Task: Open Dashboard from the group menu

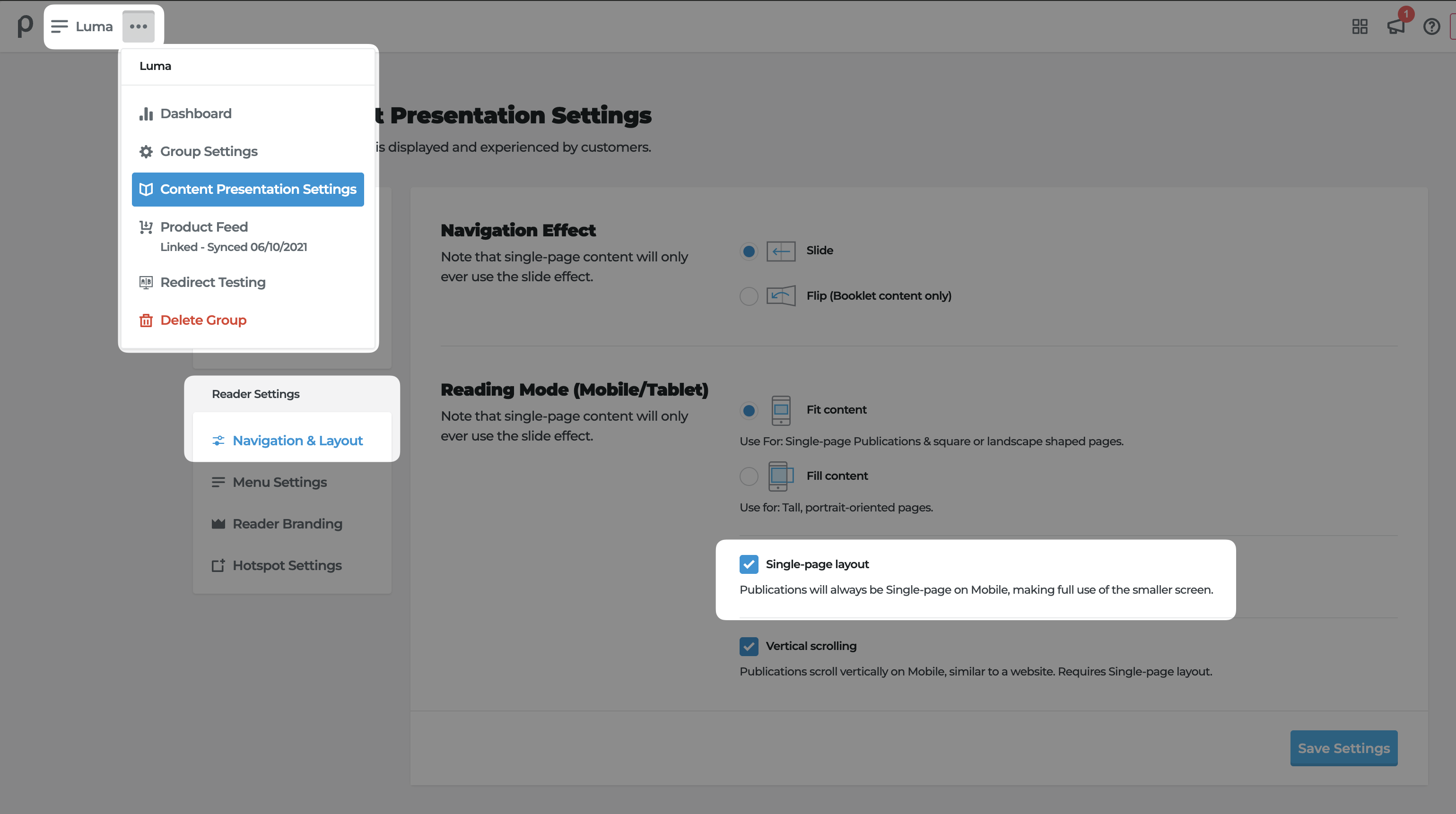Action: [196, 113]
